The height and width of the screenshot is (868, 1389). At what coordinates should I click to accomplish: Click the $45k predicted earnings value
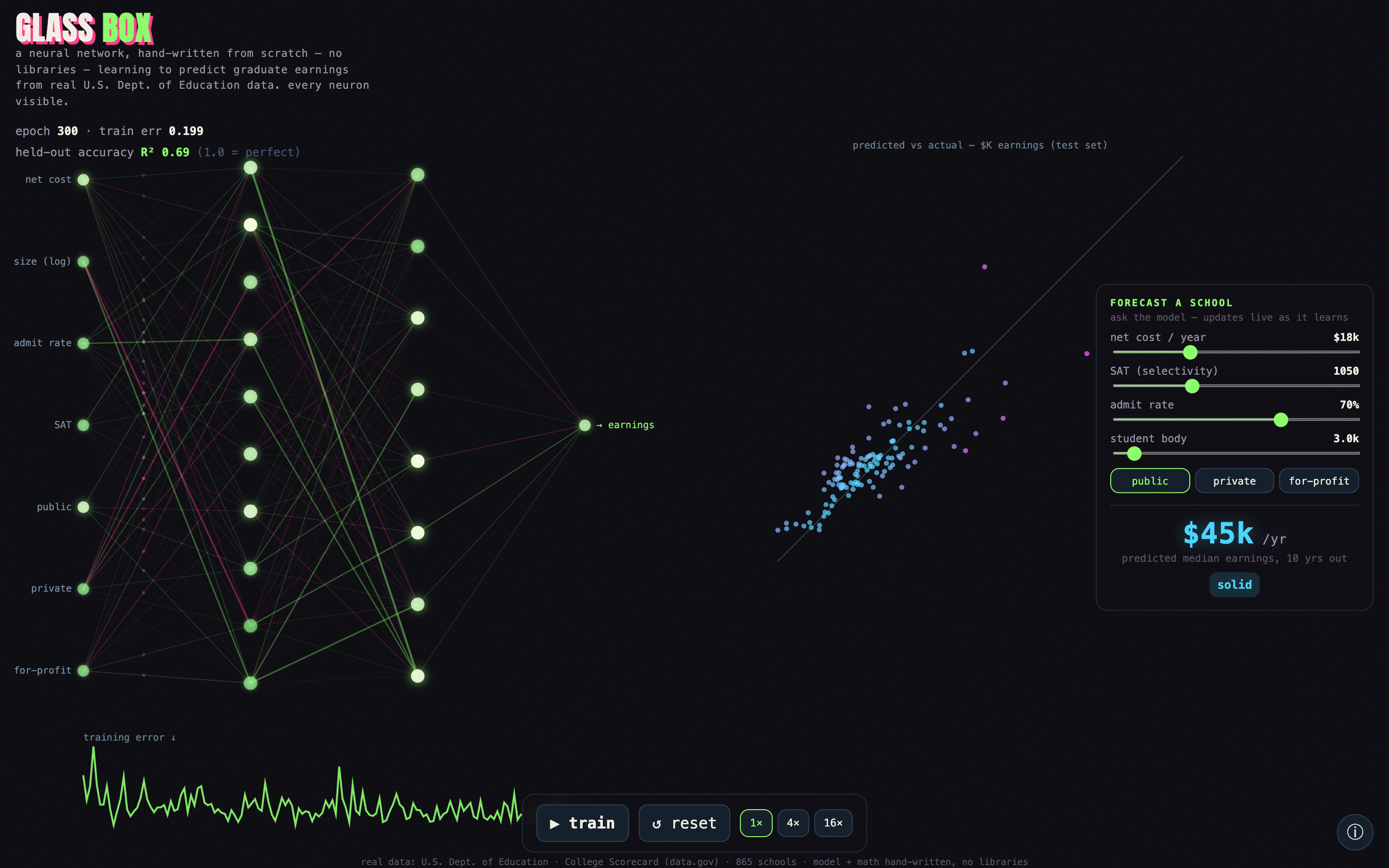(x=1218, y=533)
